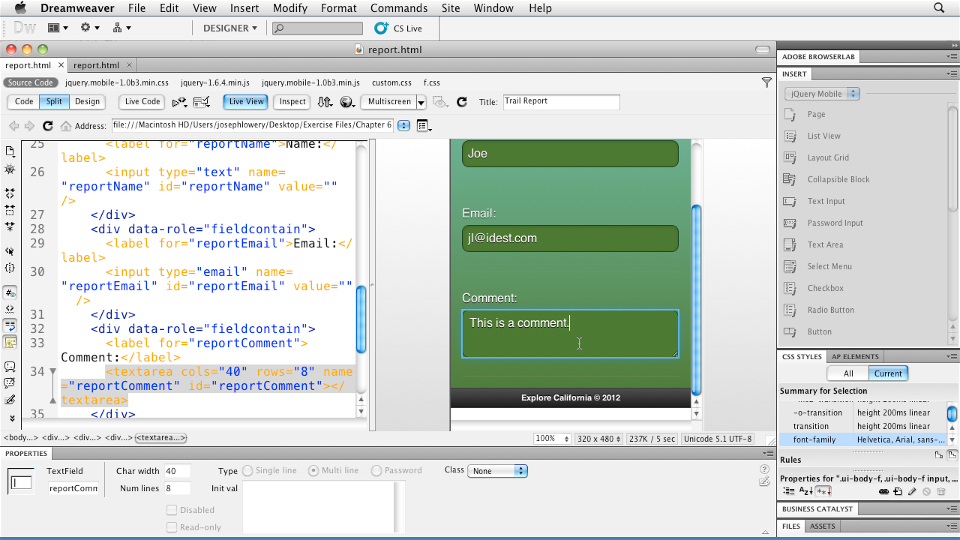Open custom.css related file
This screenshot has width=960, height=540.
[x=391, y=83]
